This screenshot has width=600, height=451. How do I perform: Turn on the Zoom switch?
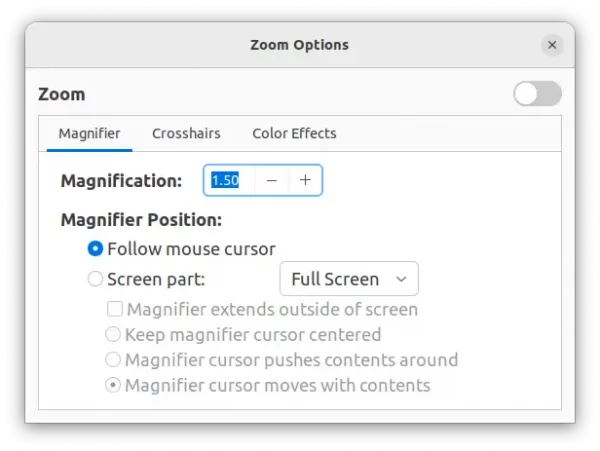(537, 94)
